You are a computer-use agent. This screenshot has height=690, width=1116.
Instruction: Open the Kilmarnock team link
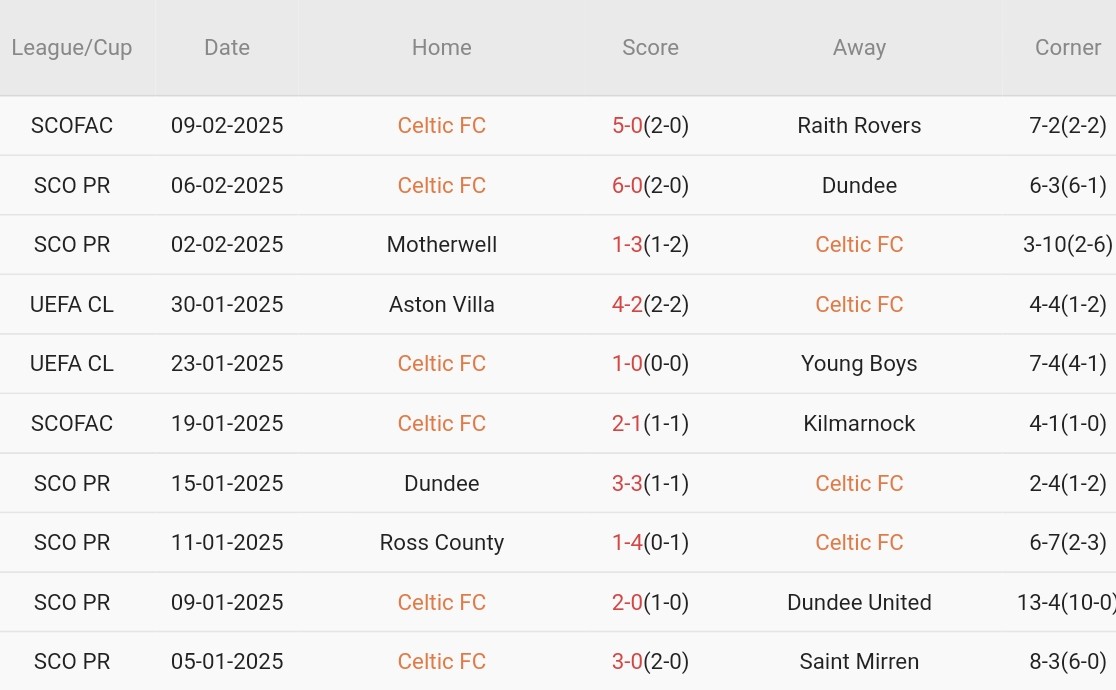point(859,423)
